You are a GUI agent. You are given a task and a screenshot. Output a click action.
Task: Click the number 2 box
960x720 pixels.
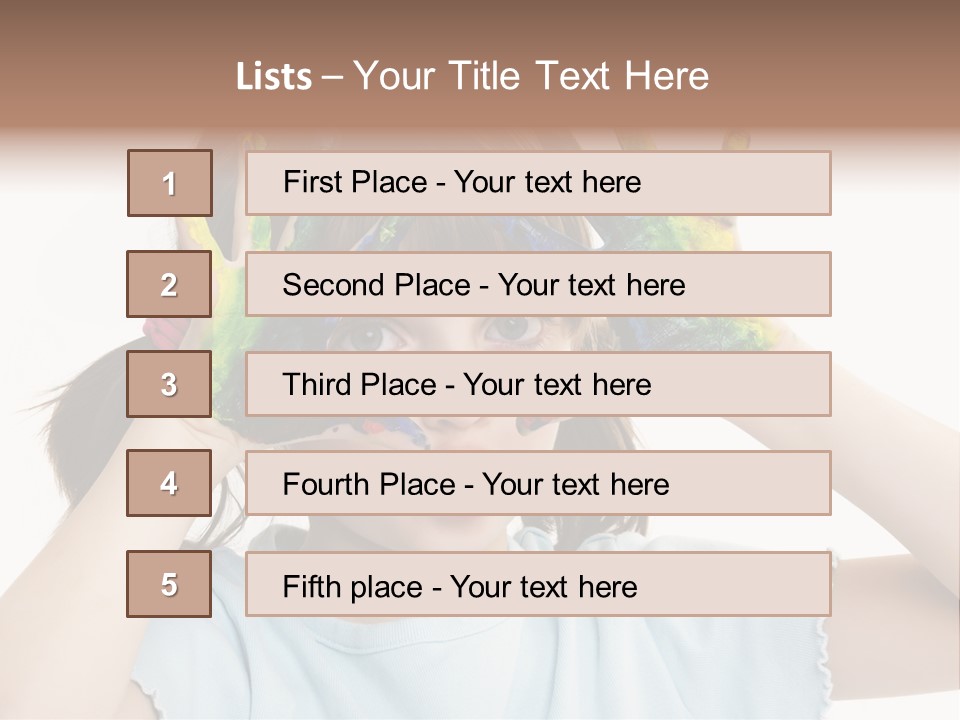pos(170,284)
